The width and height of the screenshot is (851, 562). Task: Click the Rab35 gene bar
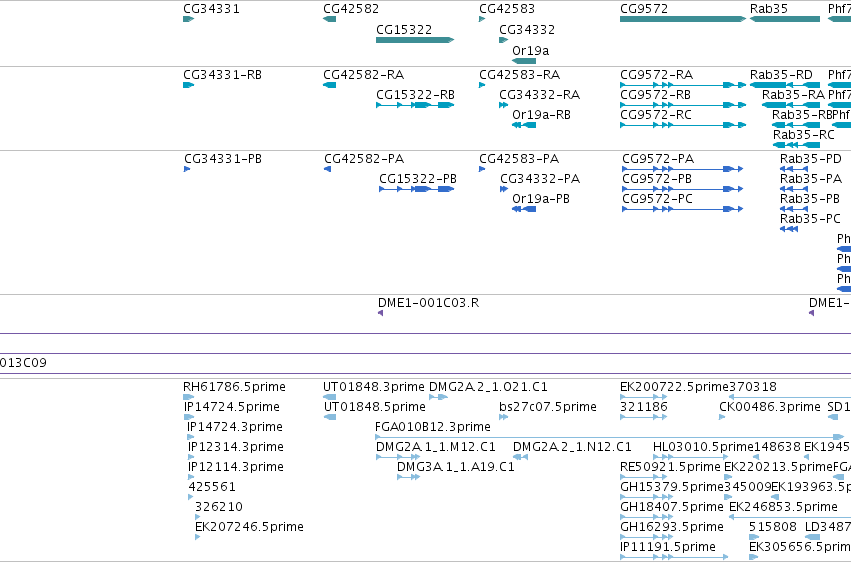pyautogui.click(x=785, y=19)
